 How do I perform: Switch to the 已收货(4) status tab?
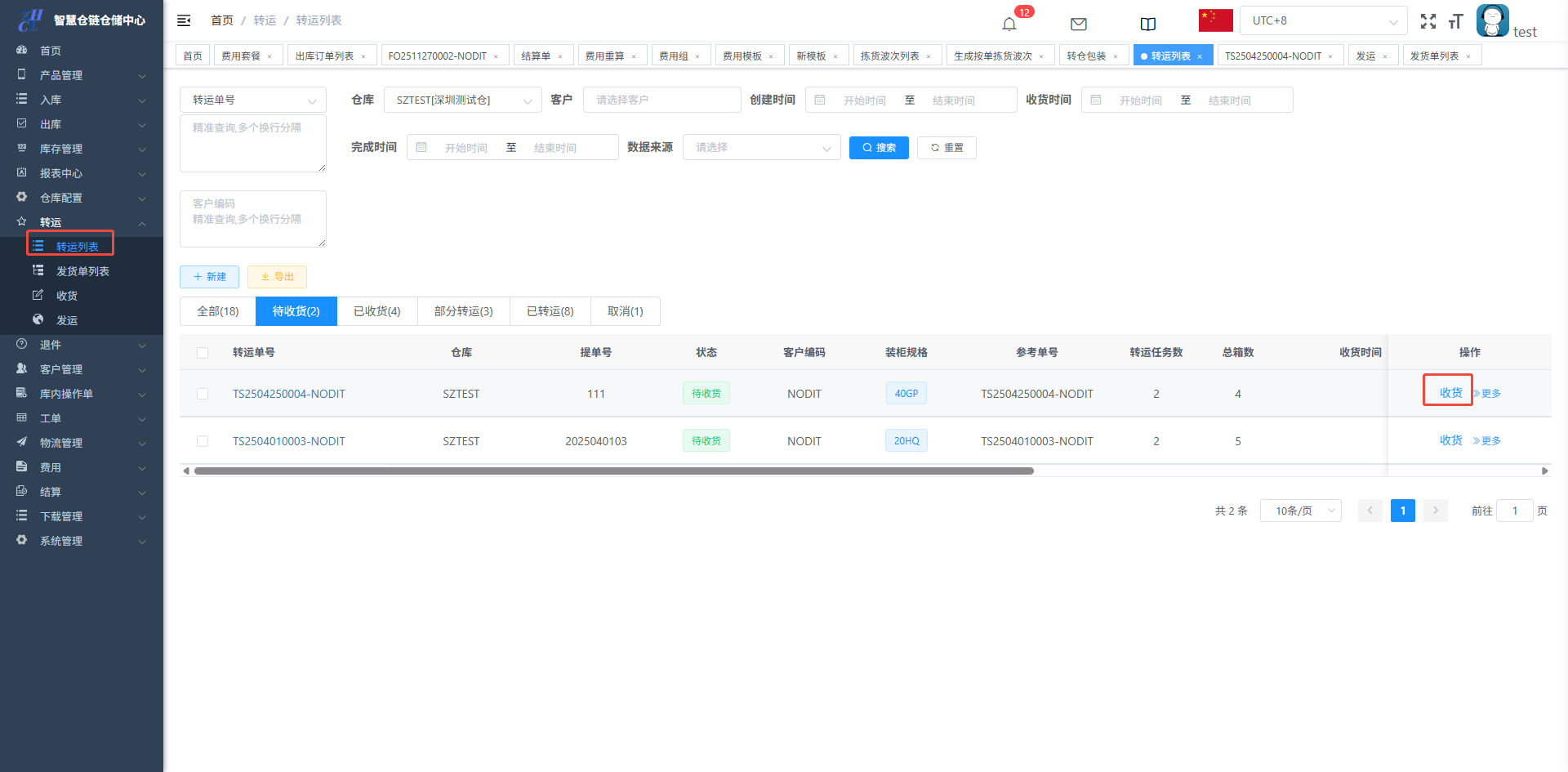[x=376, y=311]
